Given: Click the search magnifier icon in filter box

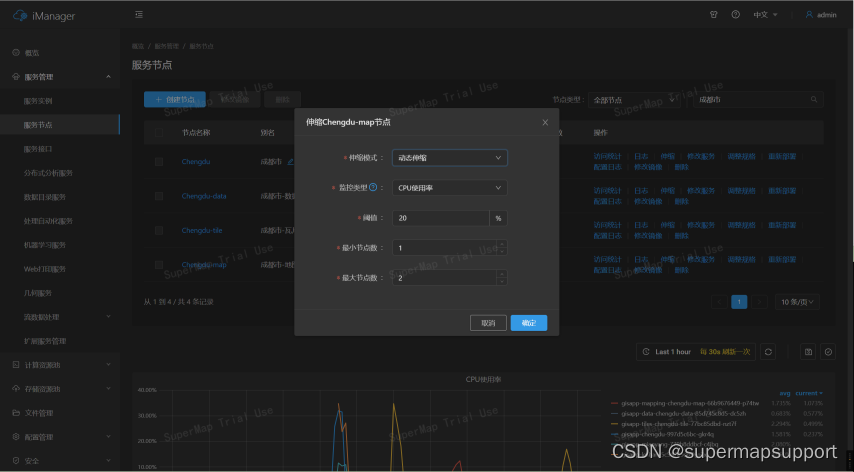Looking at the screenshot, I should click(816, 100).
